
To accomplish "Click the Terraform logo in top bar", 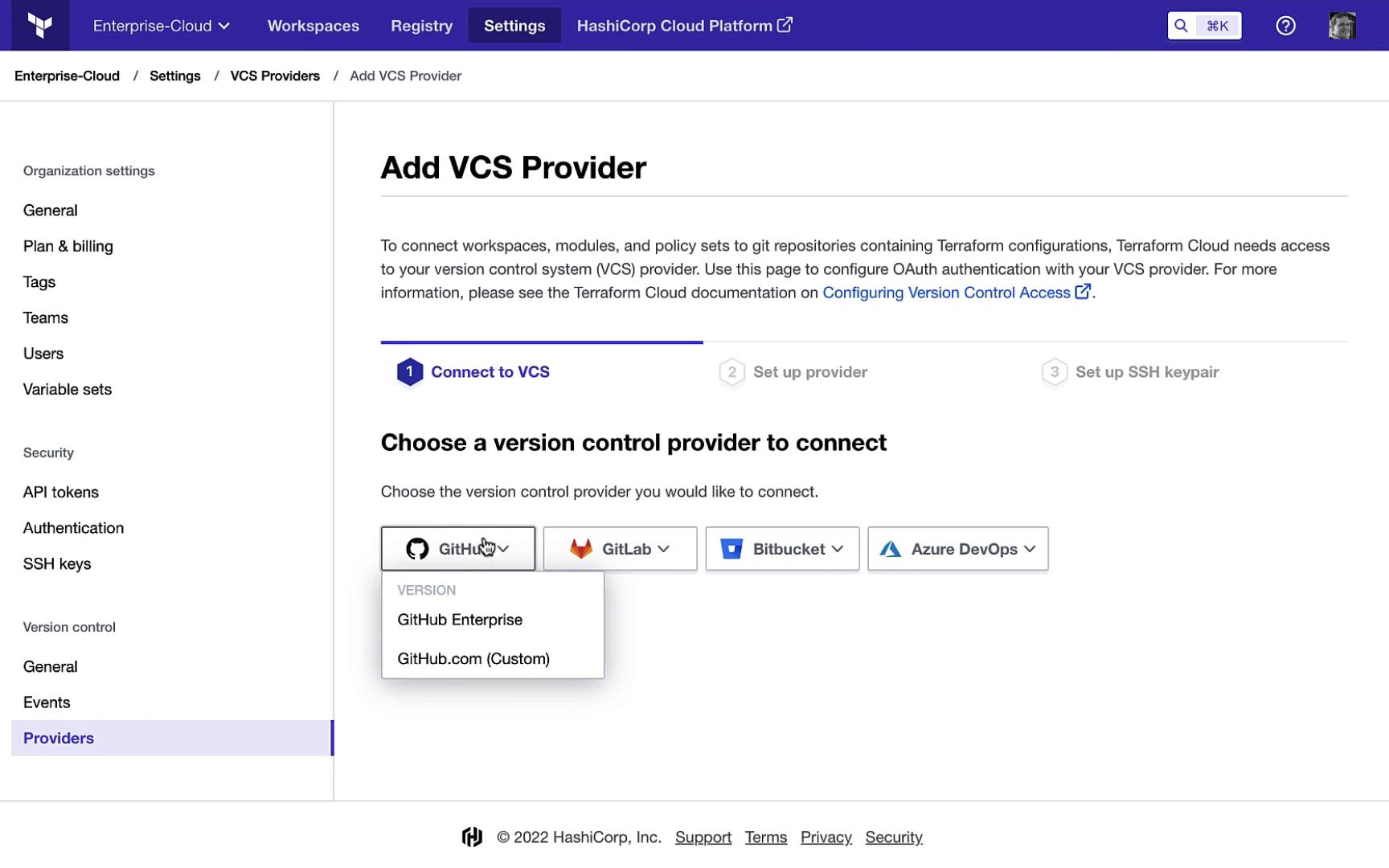I will (x=40, y=26).
